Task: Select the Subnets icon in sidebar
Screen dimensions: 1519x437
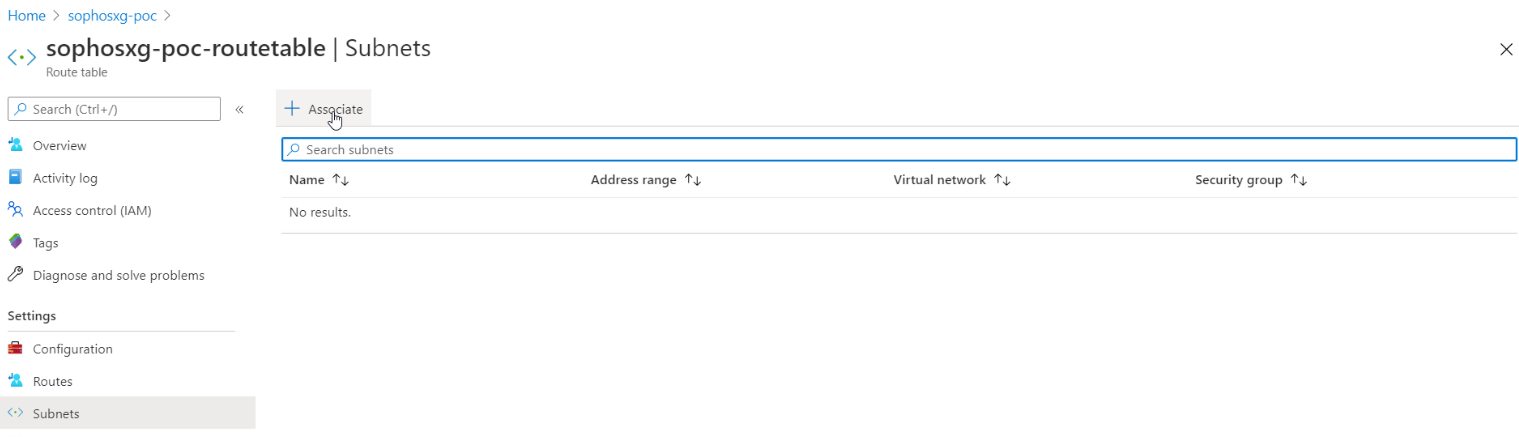Action: [x=15, y=413]
